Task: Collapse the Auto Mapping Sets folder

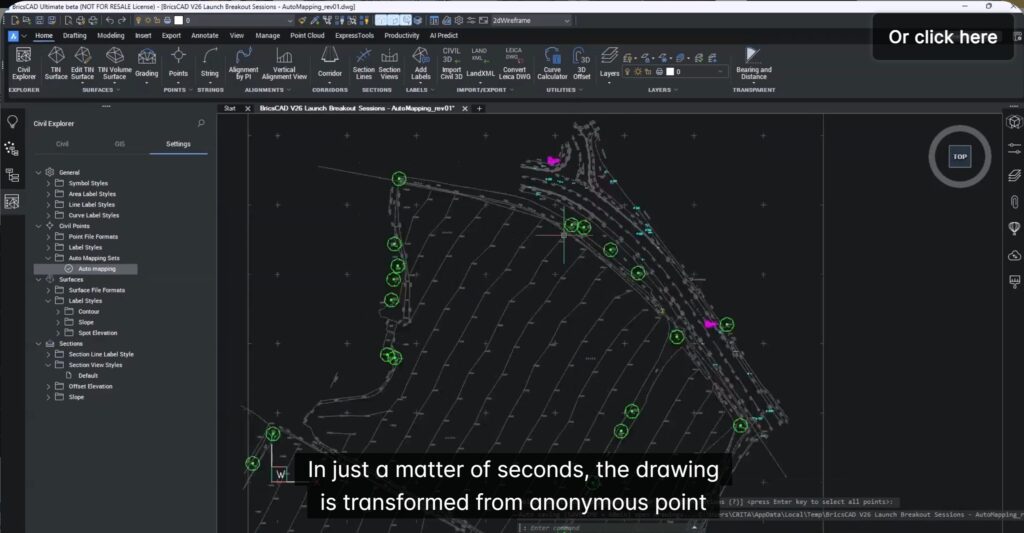Action: coord(48,258)
